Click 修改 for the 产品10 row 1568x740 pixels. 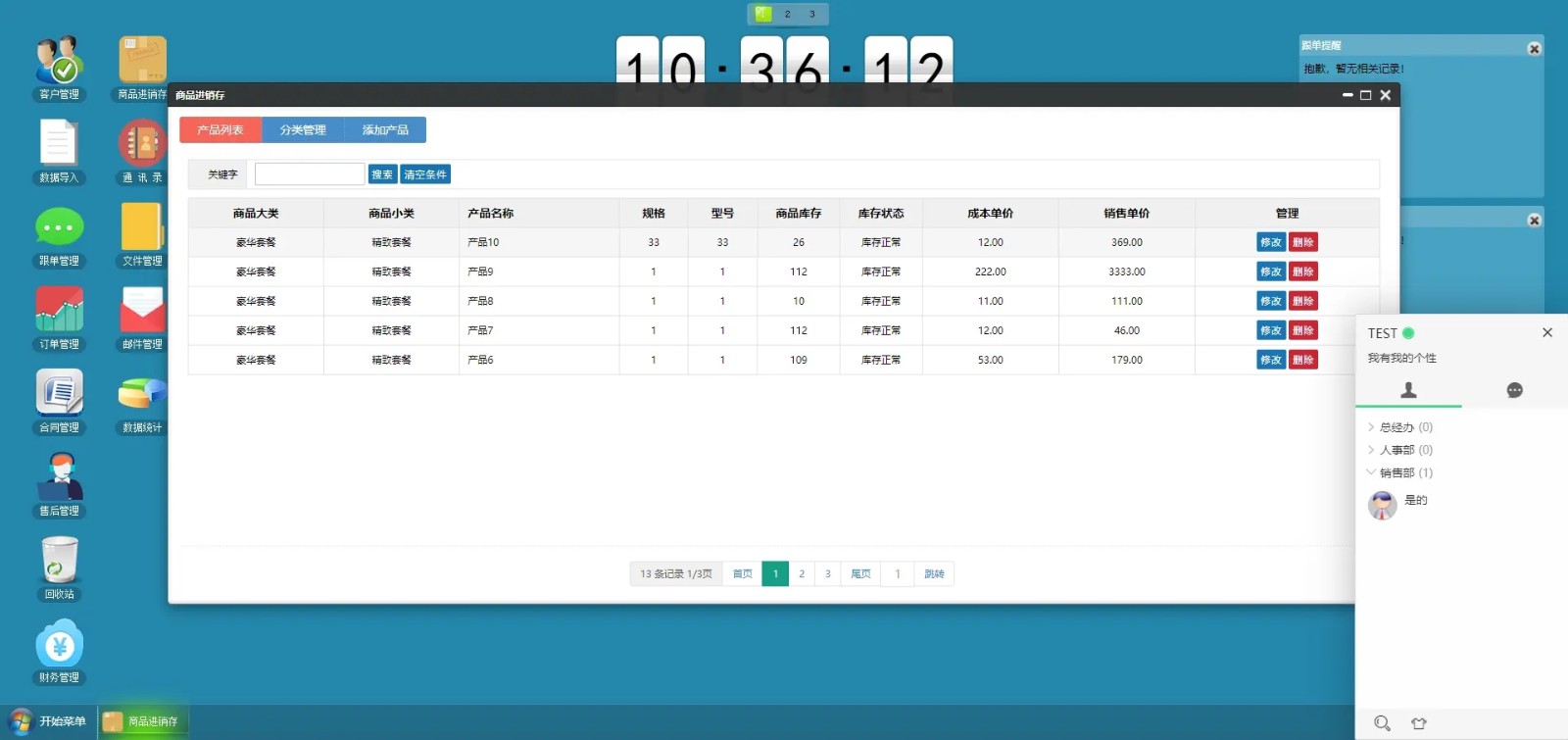[x=1270, y=242]
